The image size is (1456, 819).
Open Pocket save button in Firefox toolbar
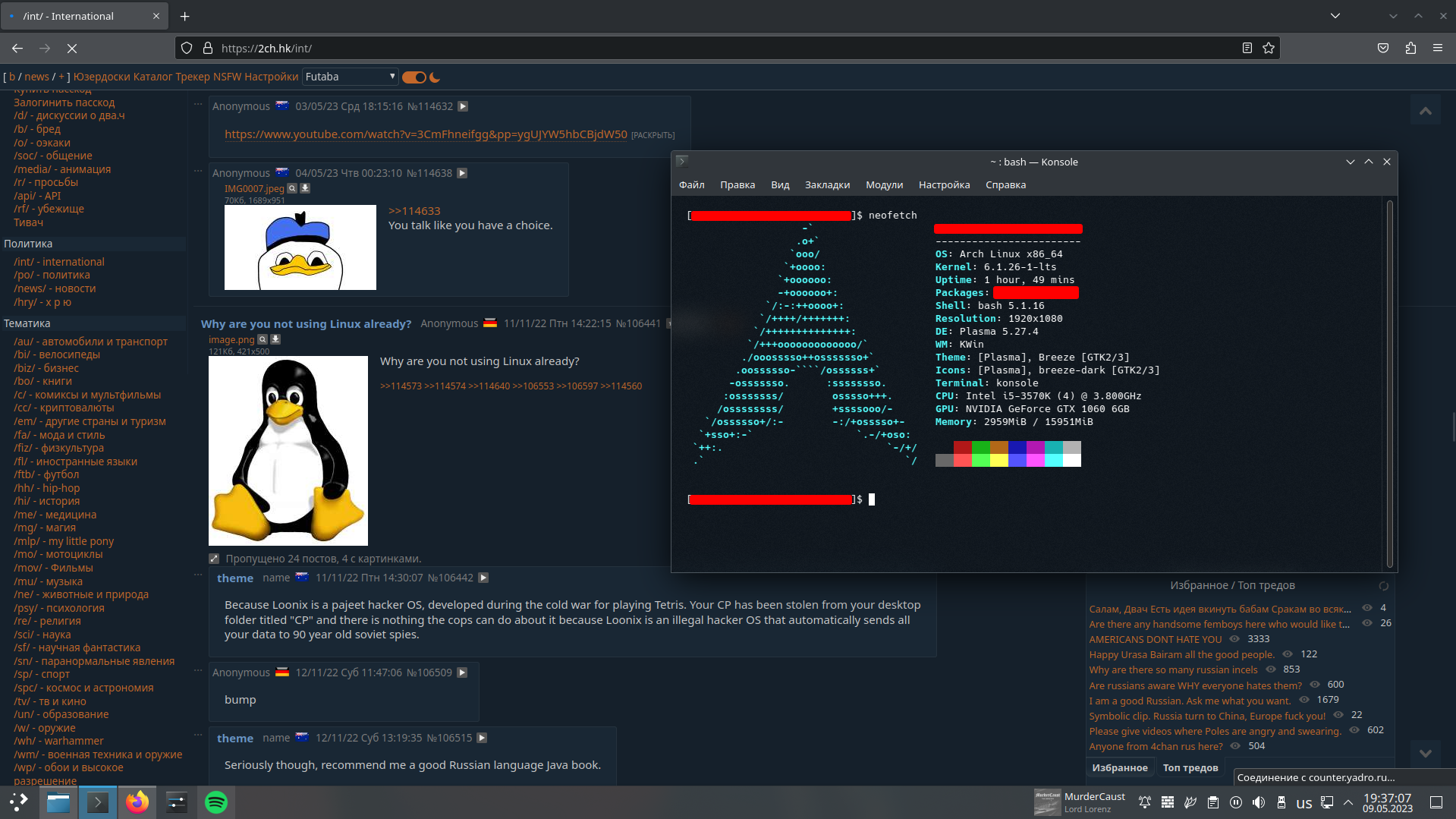(1383, 48)
